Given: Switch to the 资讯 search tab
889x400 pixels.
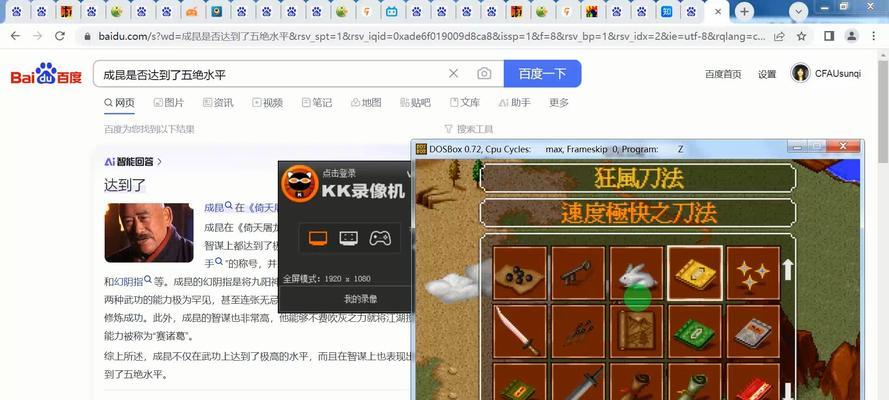Looking at the screenshot, I should pyautogui.click(x=218, y=103).
